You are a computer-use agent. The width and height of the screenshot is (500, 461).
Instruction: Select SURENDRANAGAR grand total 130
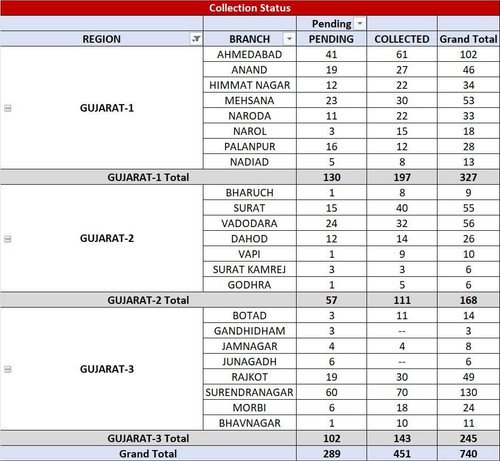click(468, 392)
